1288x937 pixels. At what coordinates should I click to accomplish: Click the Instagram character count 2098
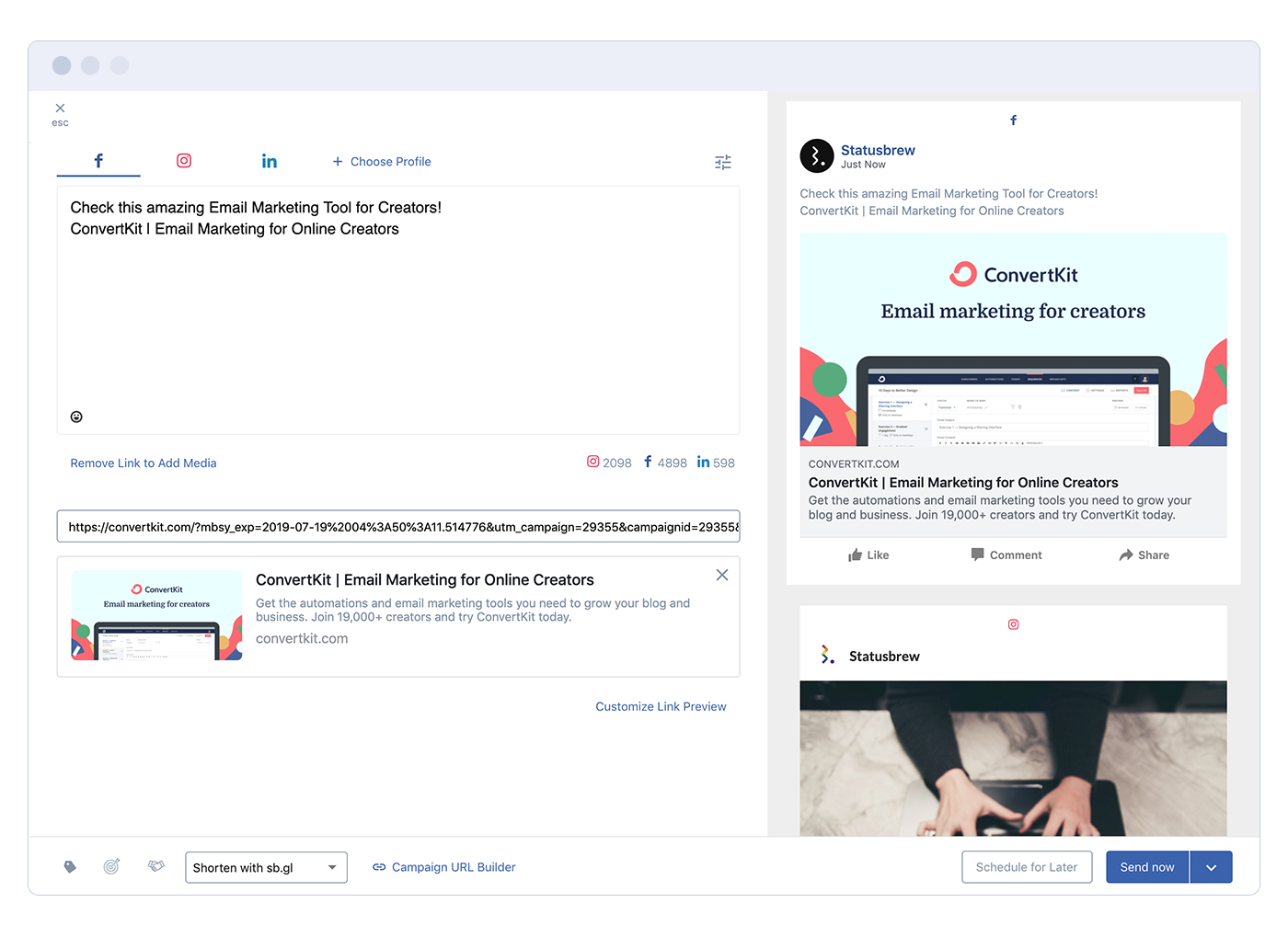(x=609, y=463)
